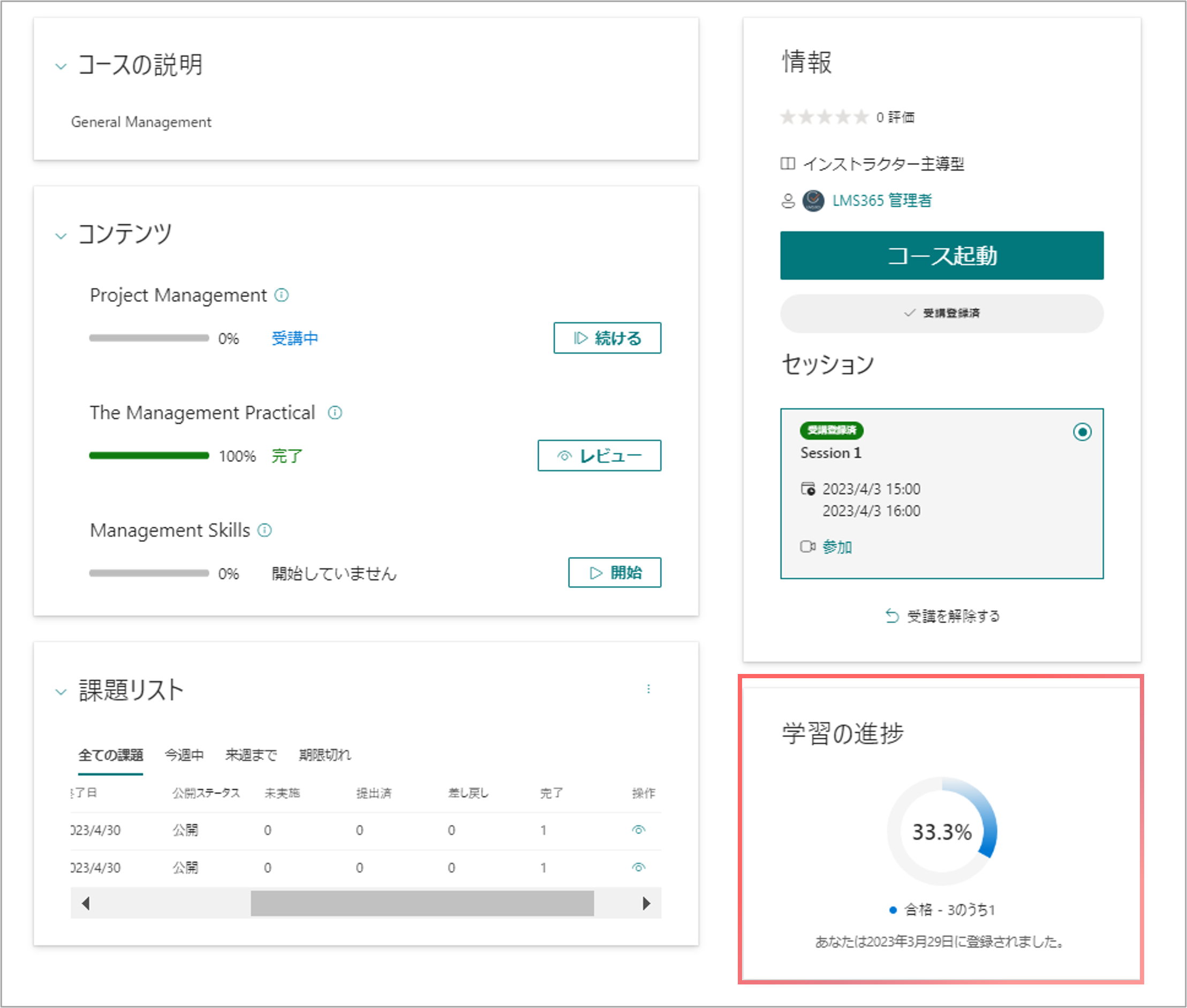The height and width of the screenshot is (1008, 1187).
Task: Click the 完了 status text under Management Practical
Action: coord(286,456)
